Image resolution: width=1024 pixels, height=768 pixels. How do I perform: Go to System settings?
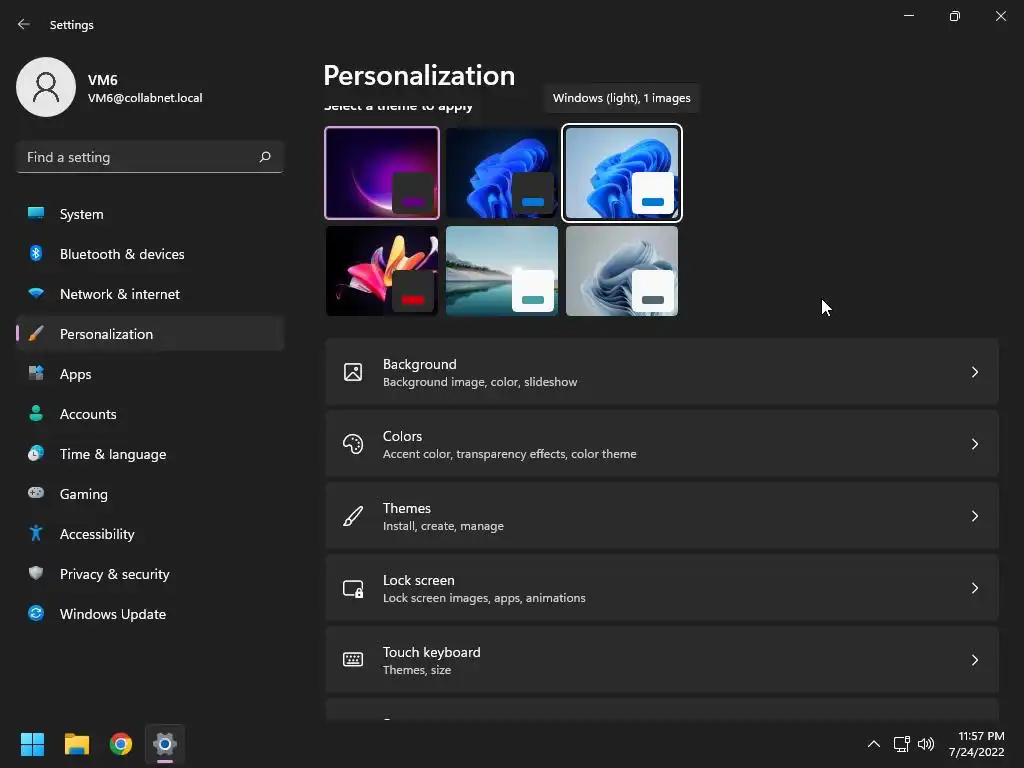(150, 214)
